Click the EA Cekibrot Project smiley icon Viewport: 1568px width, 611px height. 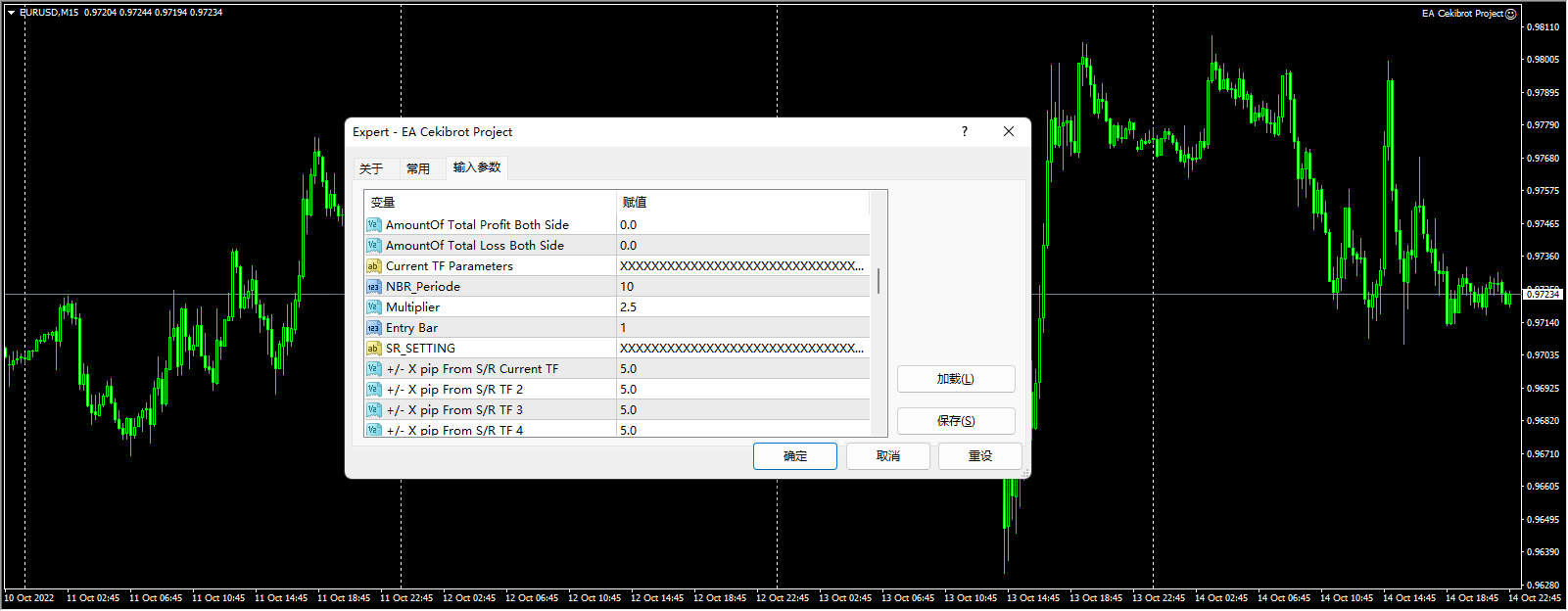[x=1510, y=14]
